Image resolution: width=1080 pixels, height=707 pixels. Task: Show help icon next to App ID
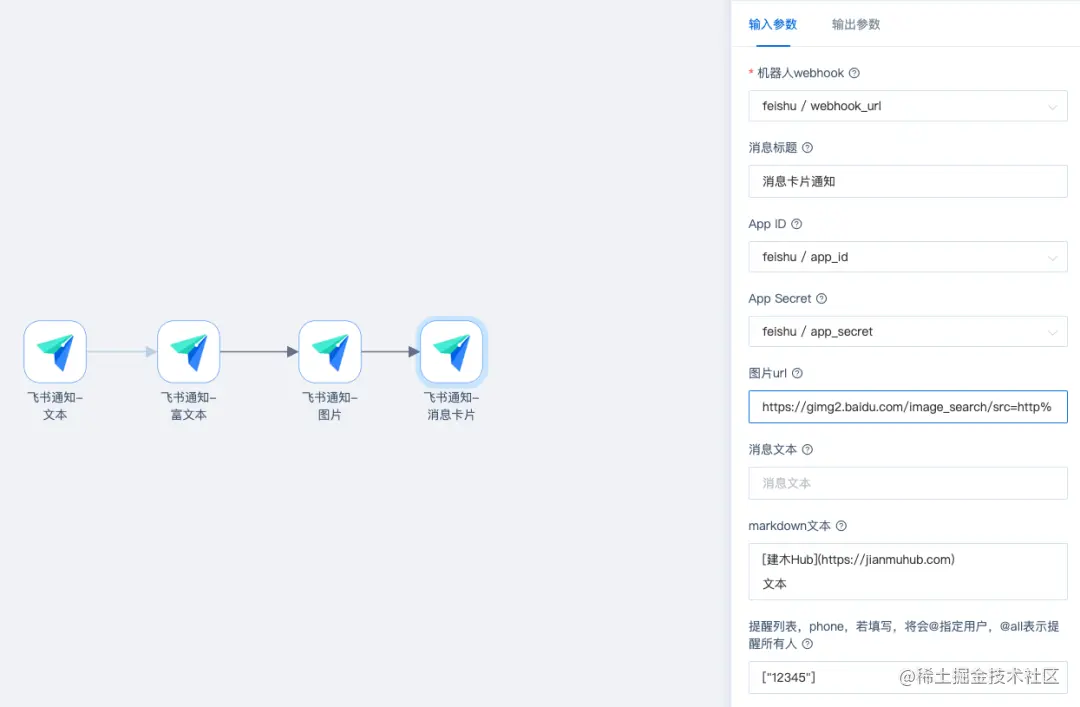796,224
